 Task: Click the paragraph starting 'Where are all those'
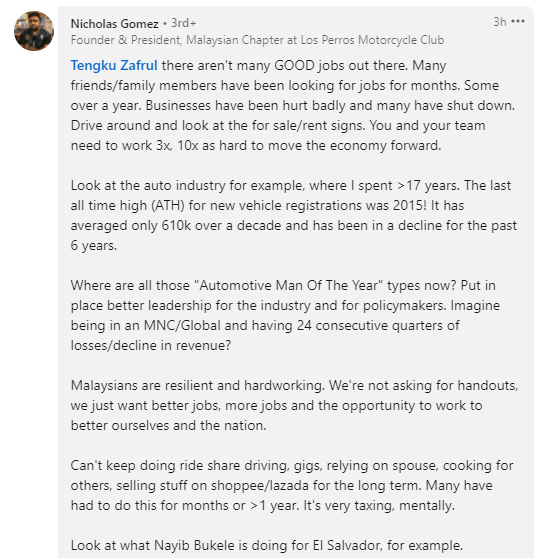[285, 315]
